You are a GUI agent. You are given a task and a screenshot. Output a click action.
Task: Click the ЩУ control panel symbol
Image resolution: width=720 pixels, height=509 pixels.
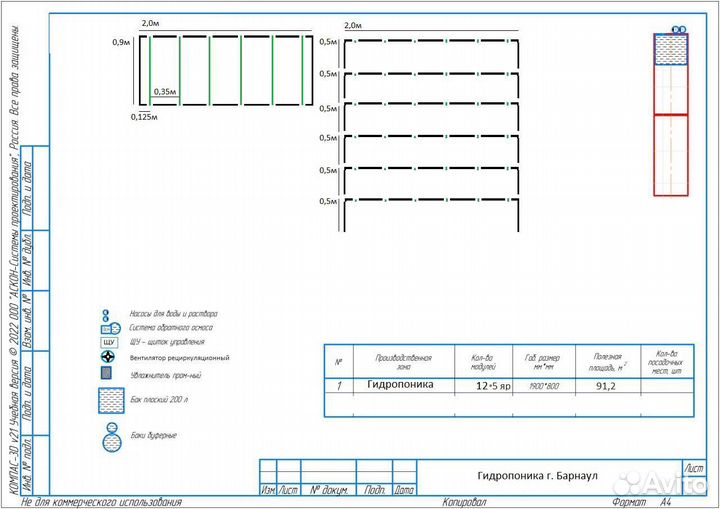(x=110, y=342)
